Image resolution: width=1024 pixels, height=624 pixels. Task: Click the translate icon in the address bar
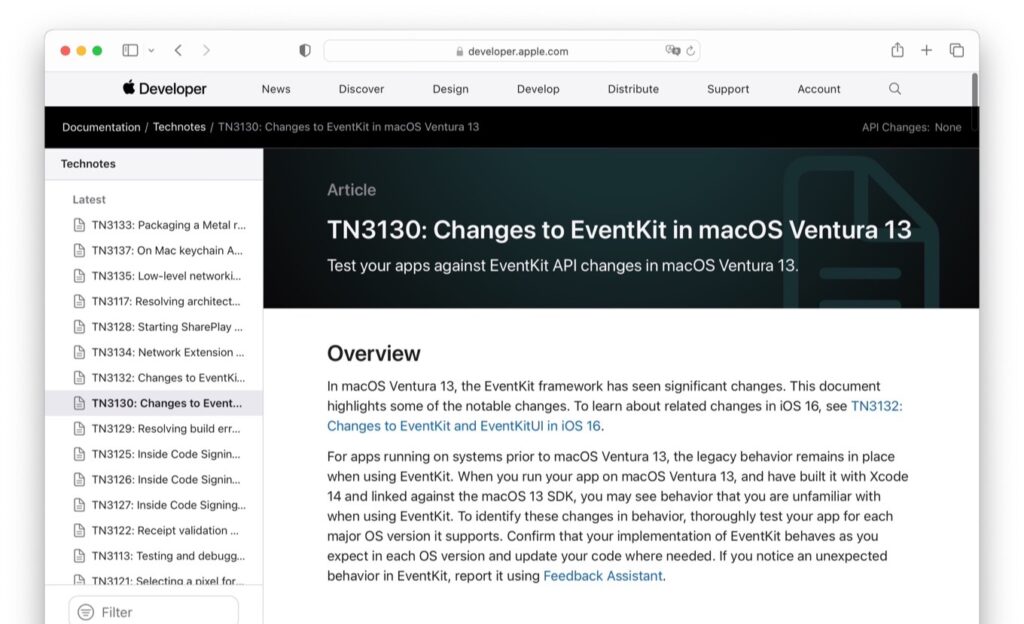(673, 50)
